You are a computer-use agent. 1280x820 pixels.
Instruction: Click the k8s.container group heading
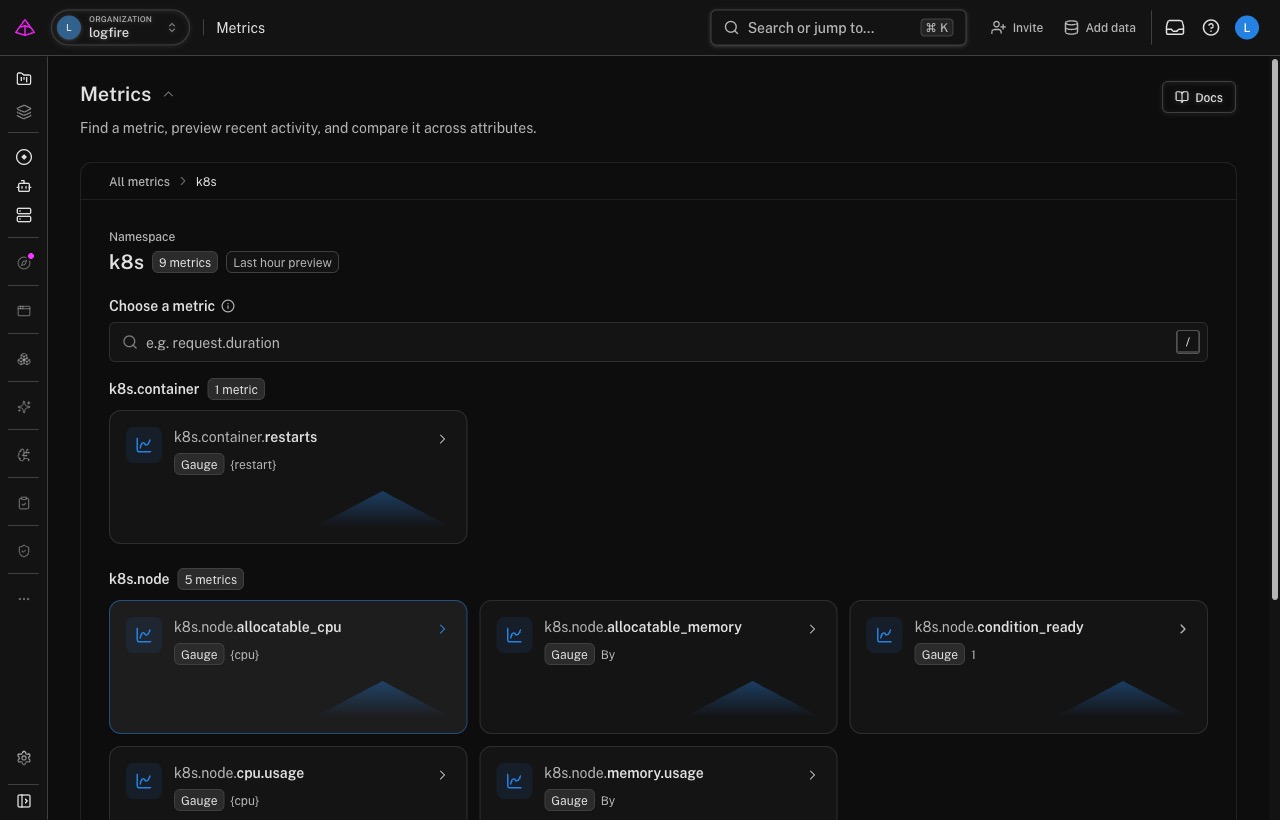coord(154,389)
